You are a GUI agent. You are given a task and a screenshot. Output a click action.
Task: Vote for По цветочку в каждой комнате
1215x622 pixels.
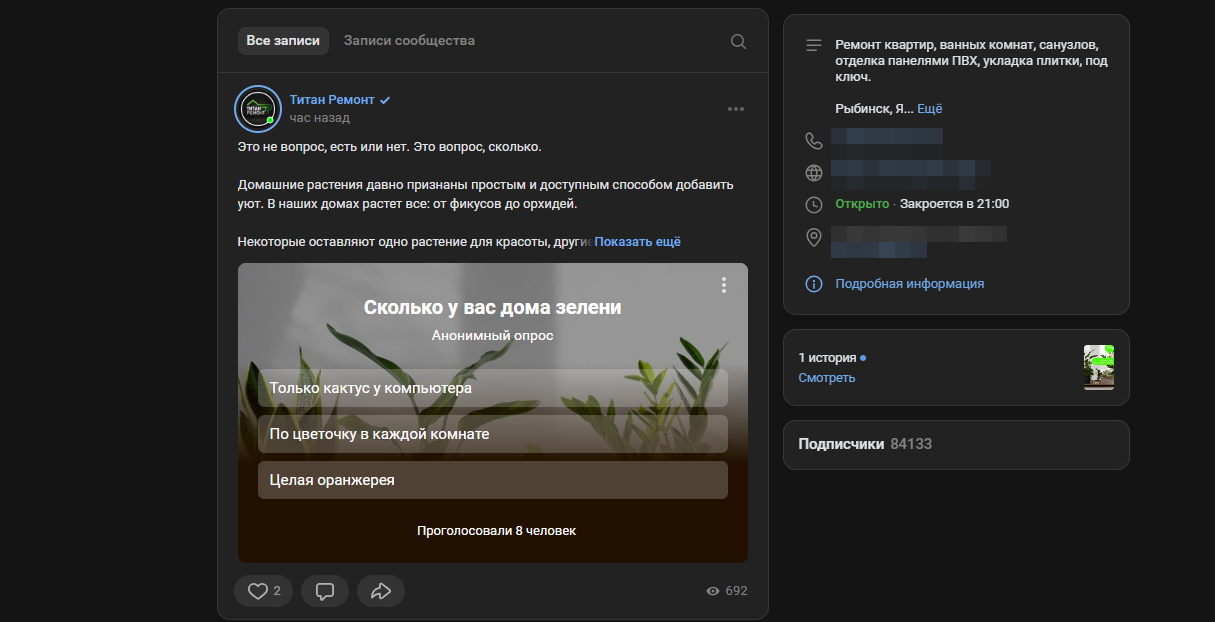[493, 434]
